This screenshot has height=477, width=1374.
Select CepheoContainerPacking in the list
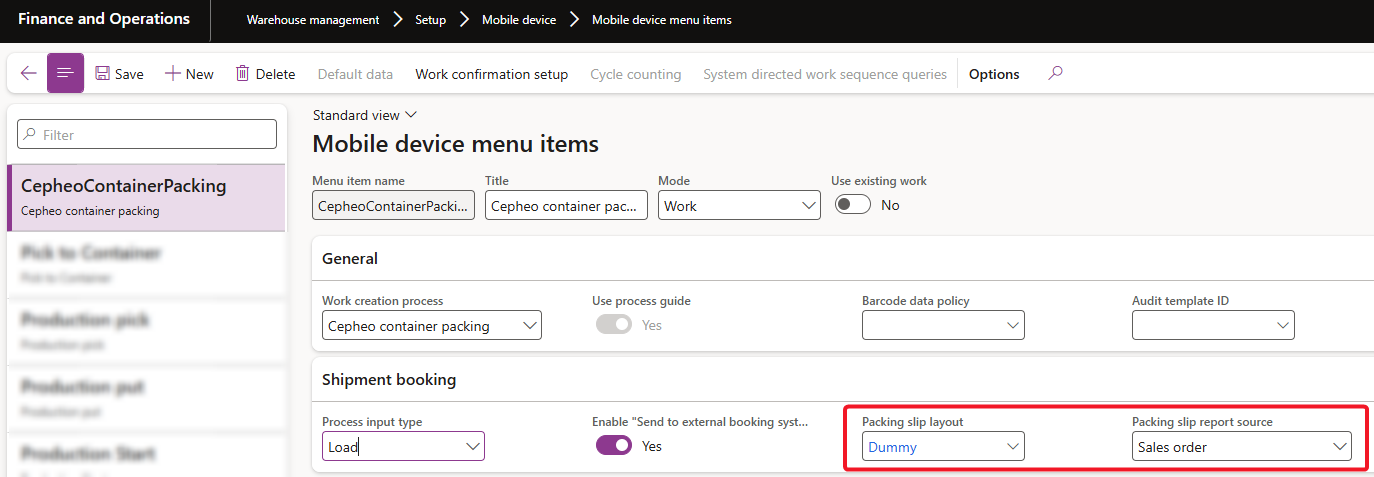(x=146, y=197)
